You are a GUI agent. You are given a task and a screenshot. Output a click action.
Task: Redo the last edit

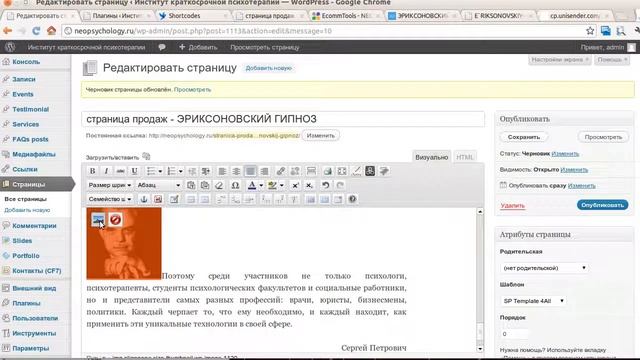(x=340, y=185)
